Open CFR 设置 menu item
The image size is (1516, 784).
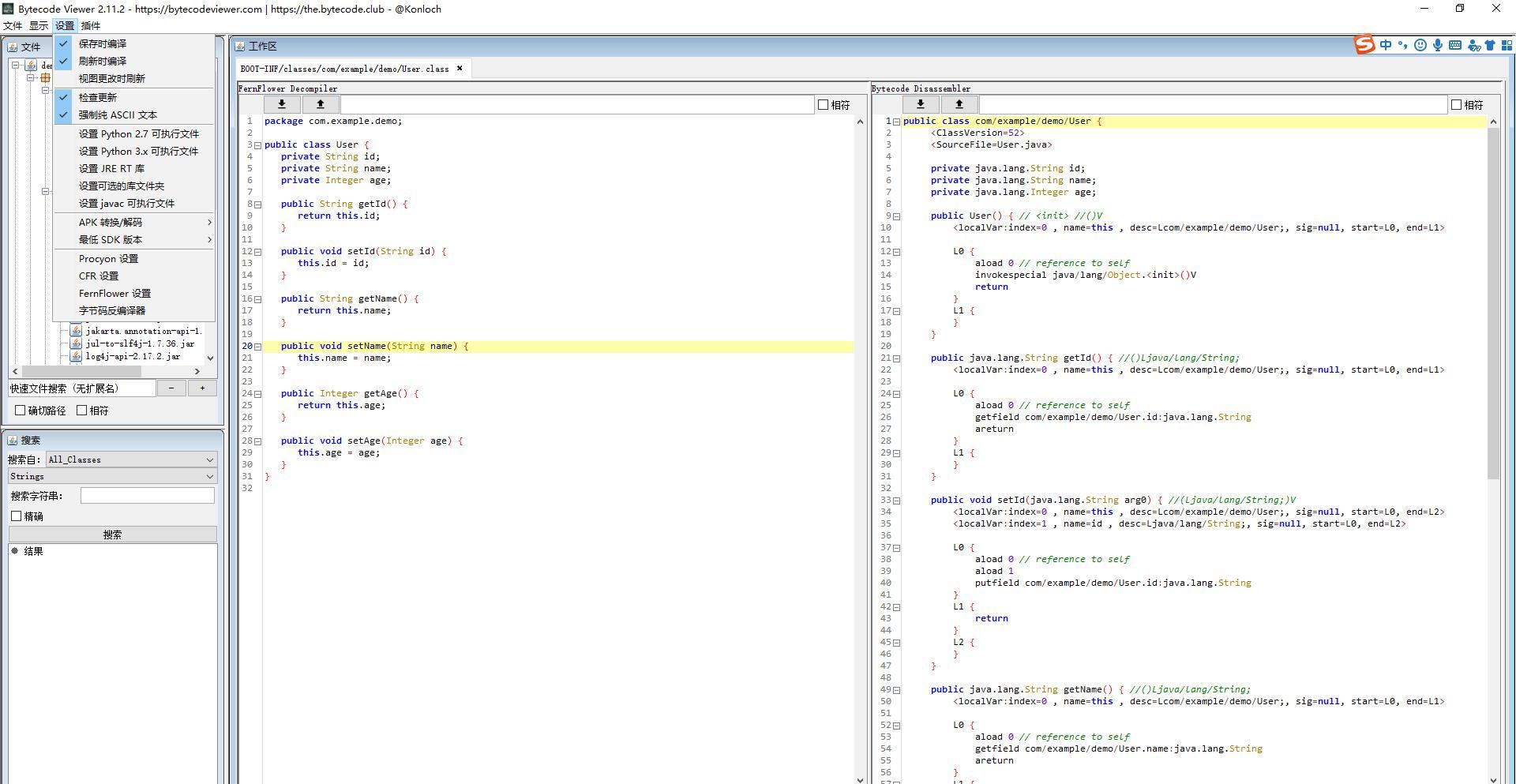[x=134, y=276]
